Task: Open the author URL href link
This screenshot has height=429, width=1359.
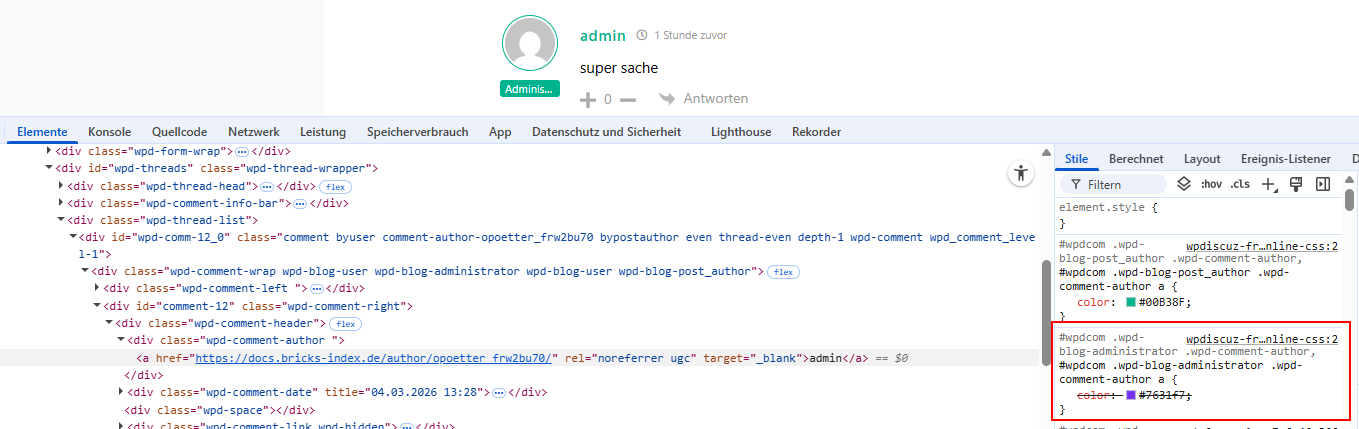Action: pos(374,358)
